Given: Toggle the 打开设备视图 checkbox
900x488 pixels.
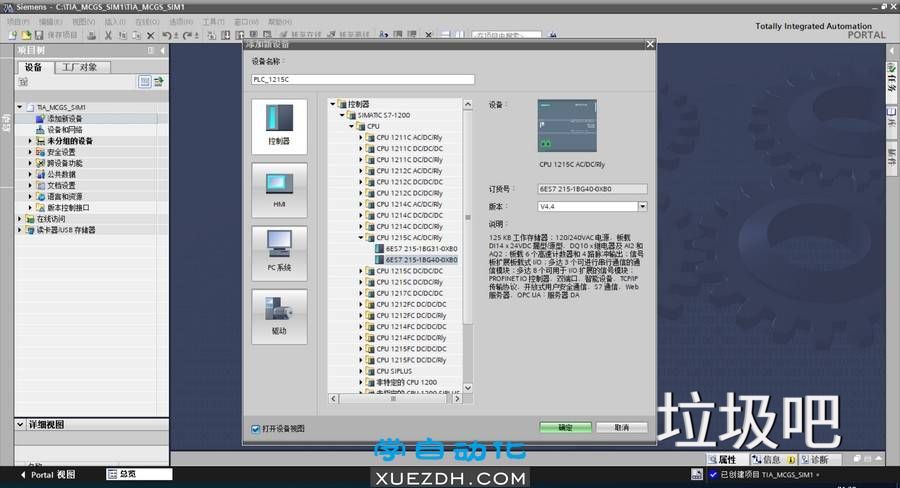Looking at the screenshot, I should pos(256,428).
